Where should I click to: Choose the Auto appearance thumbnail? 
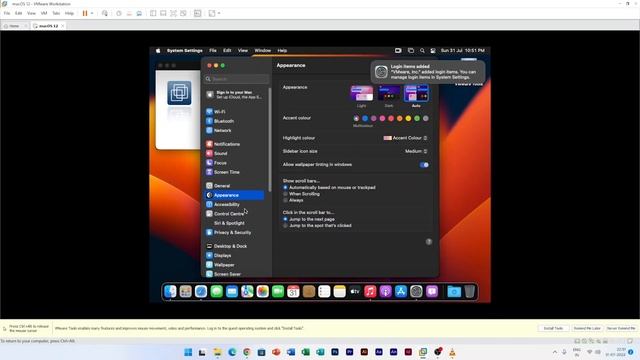coord(416,93)
